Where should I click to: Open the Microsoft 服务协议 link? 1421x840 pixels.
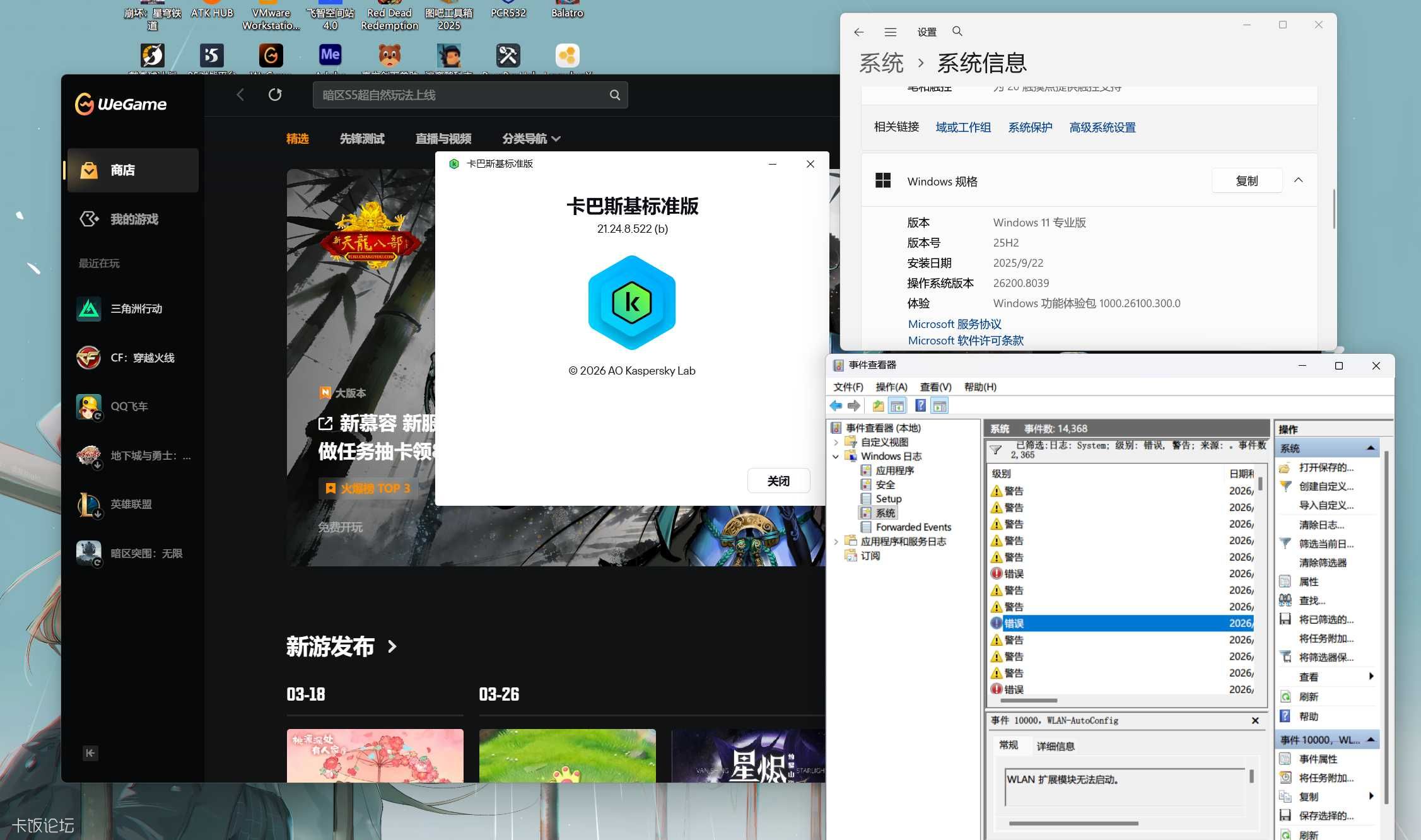point(954,324)
